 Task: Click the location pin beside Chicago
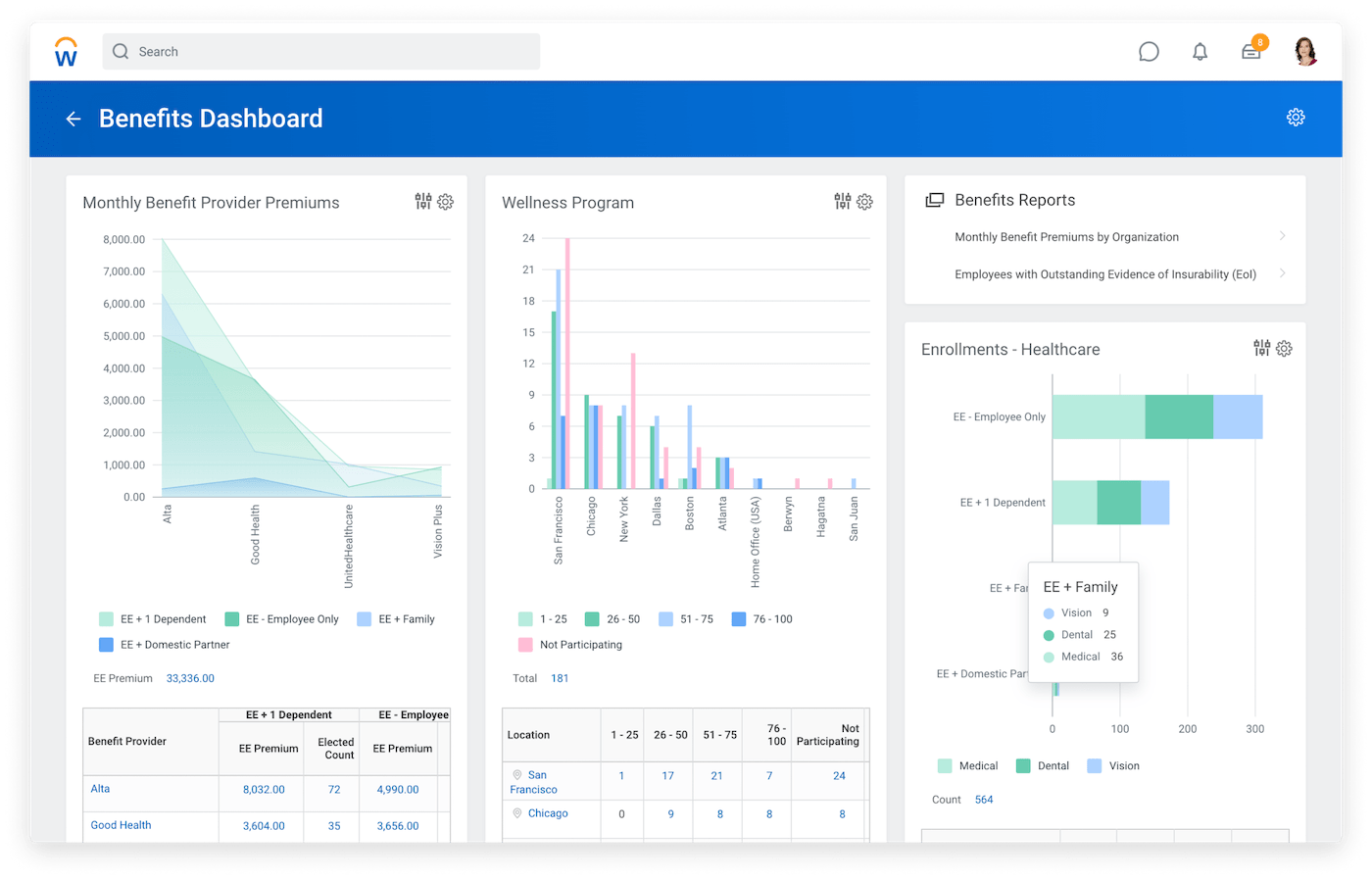(x=517, y=812)
